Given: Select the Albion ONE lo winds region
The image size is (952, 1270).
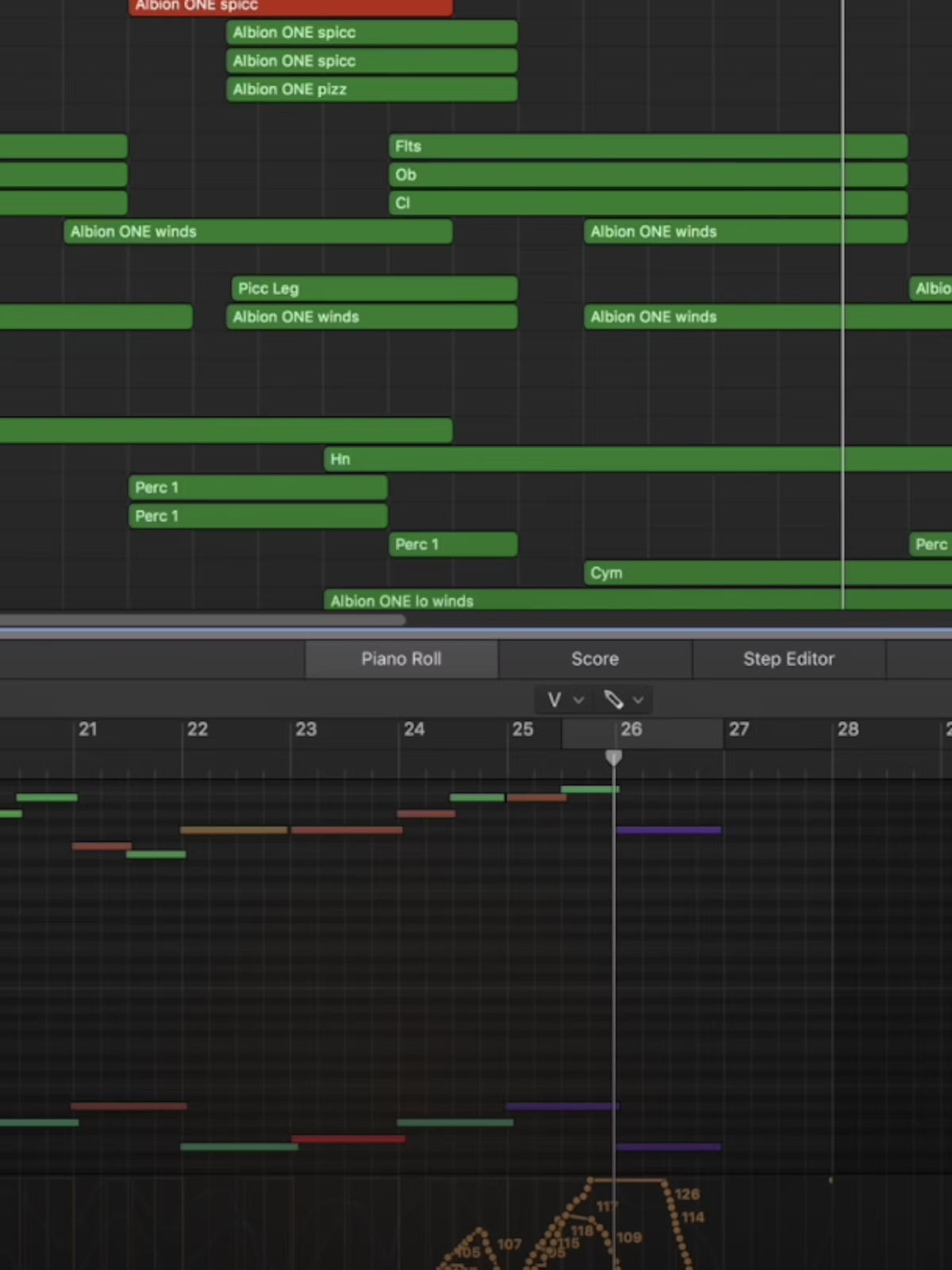Looking at the screenshot, I should pos(635,600).
